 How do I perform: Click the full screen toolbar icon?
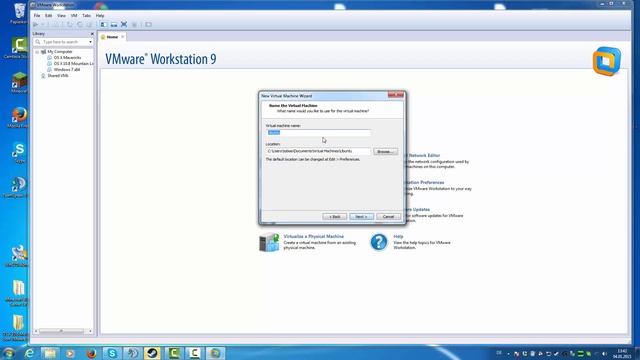coord(124,25)
